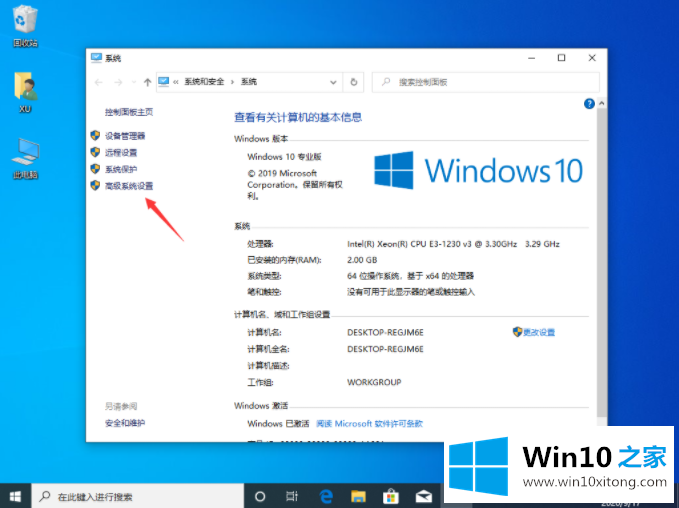Click the computer icon in address bar
This screenshot has height=508, width=679.
(x=164, y=81)
